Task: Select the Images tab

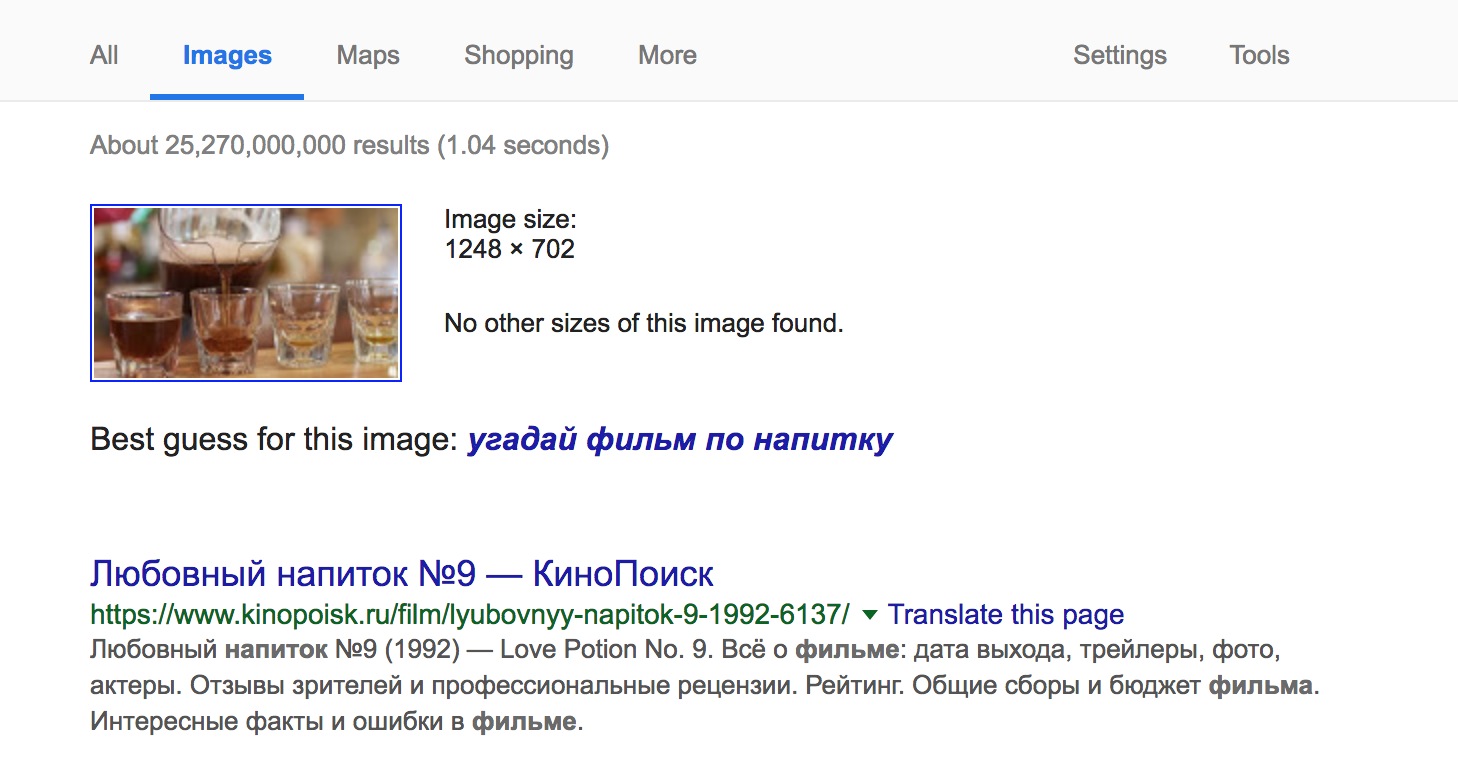Action: (x=227, y=55)
